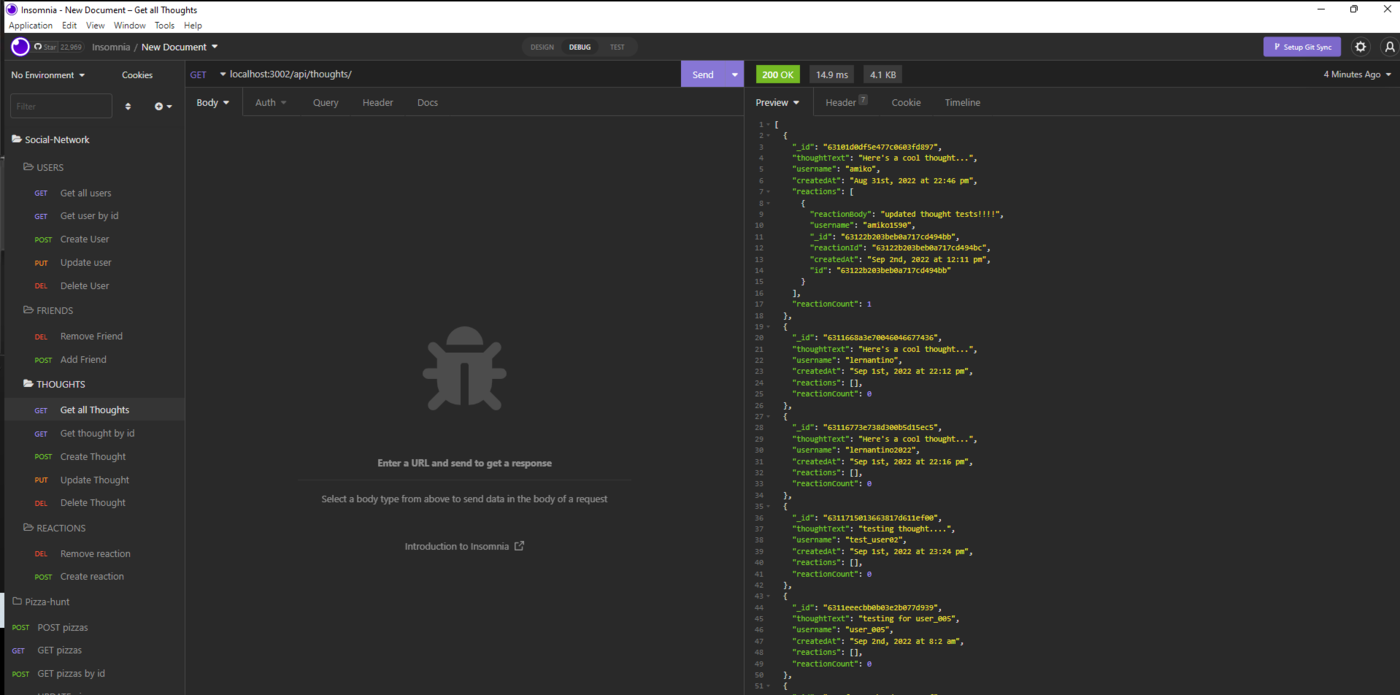Click the sort requests icon beside the filter
The height and width of the screenshot is (695, 1400).
click(129, 105)
